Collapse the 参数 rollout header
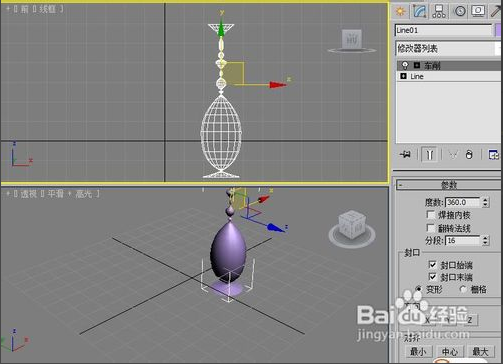This screenshot has height=364, width=503. click(x=449, y=185)
